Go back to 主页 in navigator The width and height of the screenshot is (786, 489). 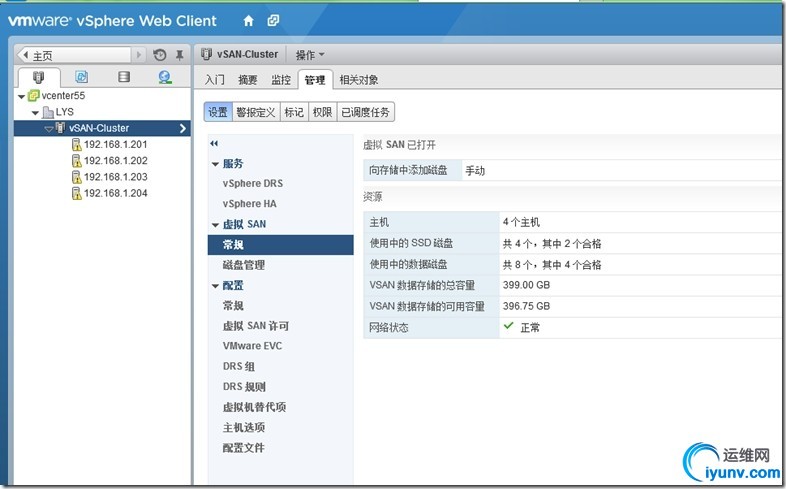click(74, 55)
